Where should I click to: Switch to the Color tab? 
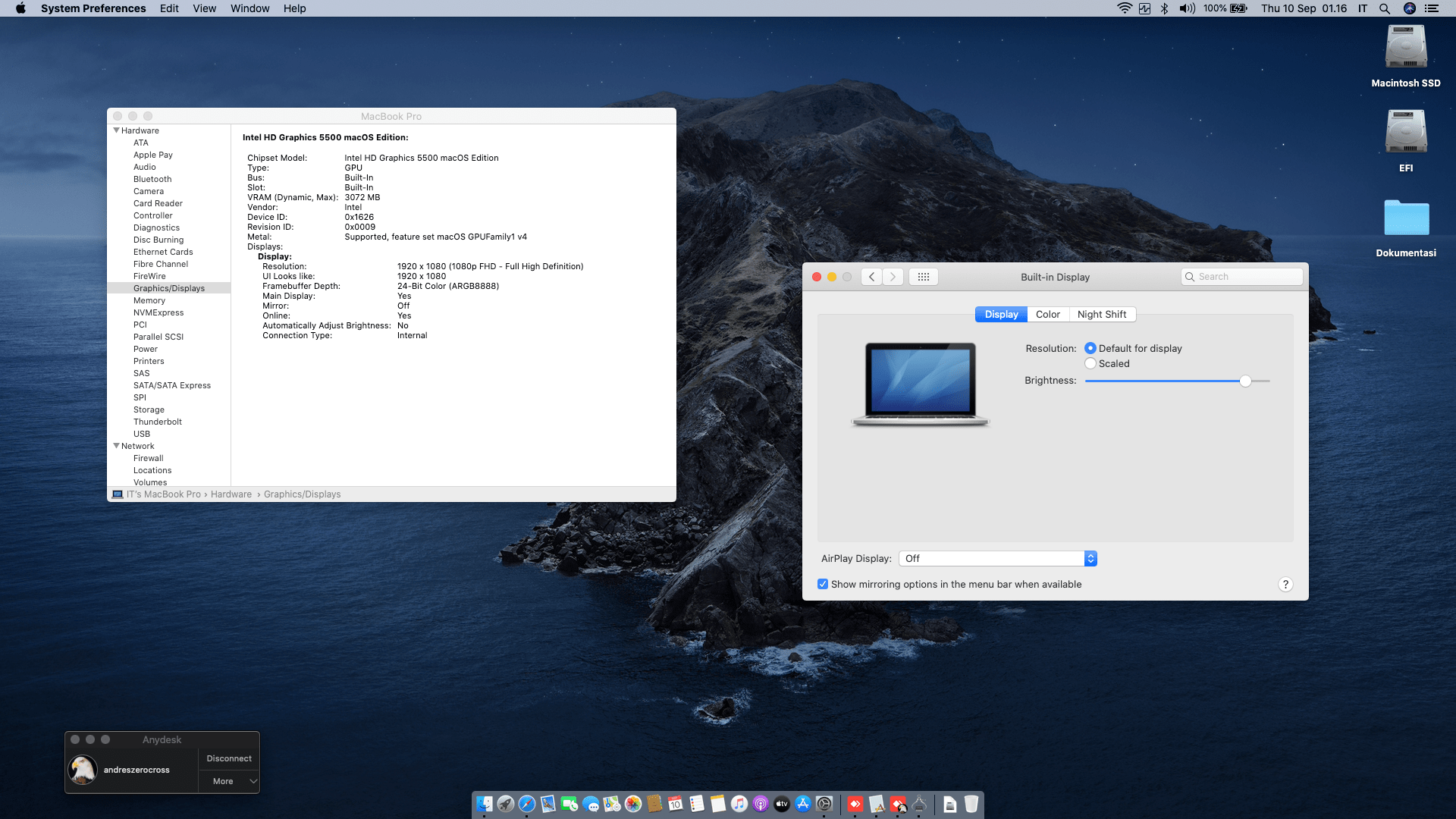(1048, 314)
